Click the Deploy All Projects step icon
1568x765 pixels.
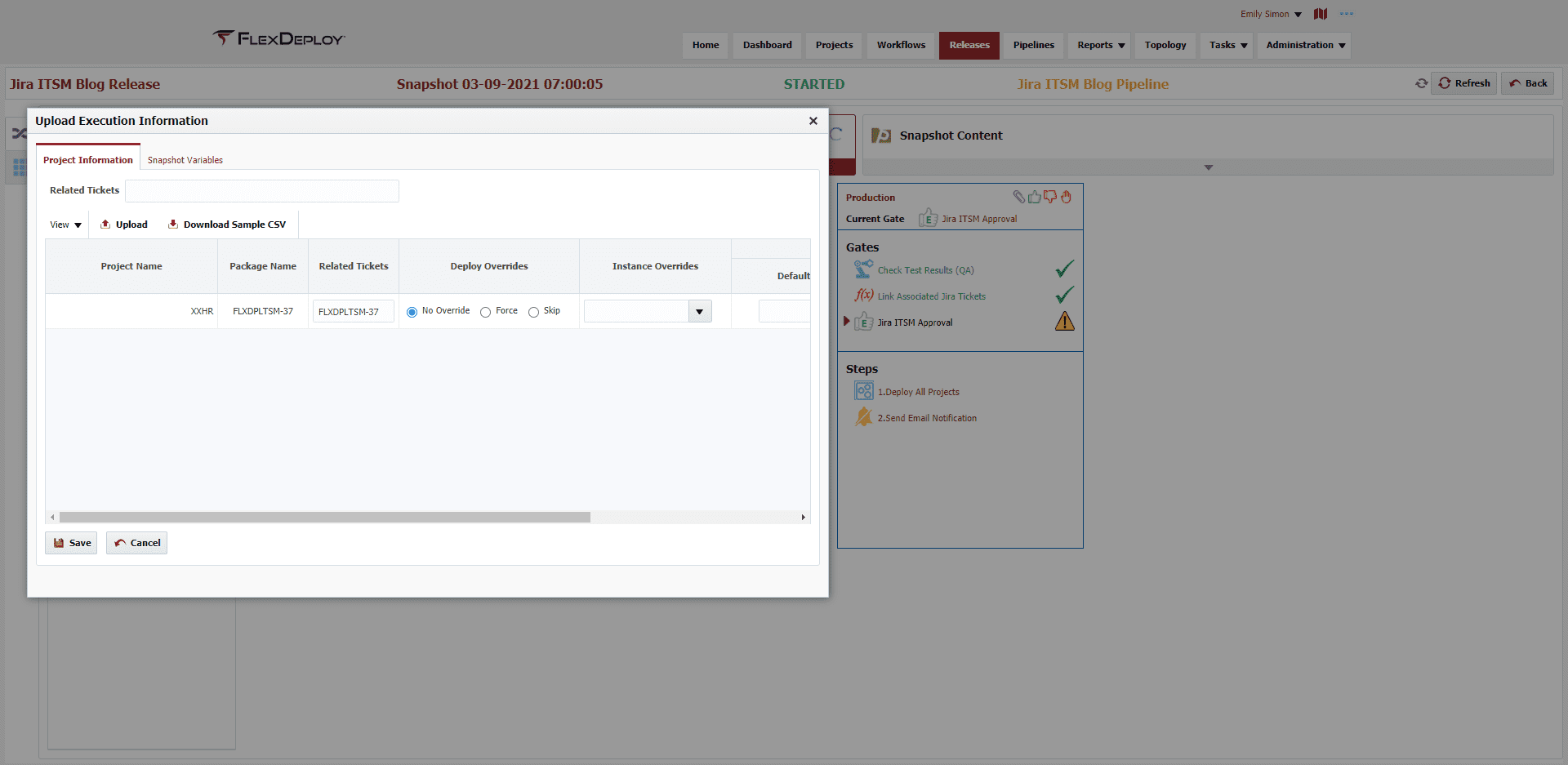click(864, 391)
